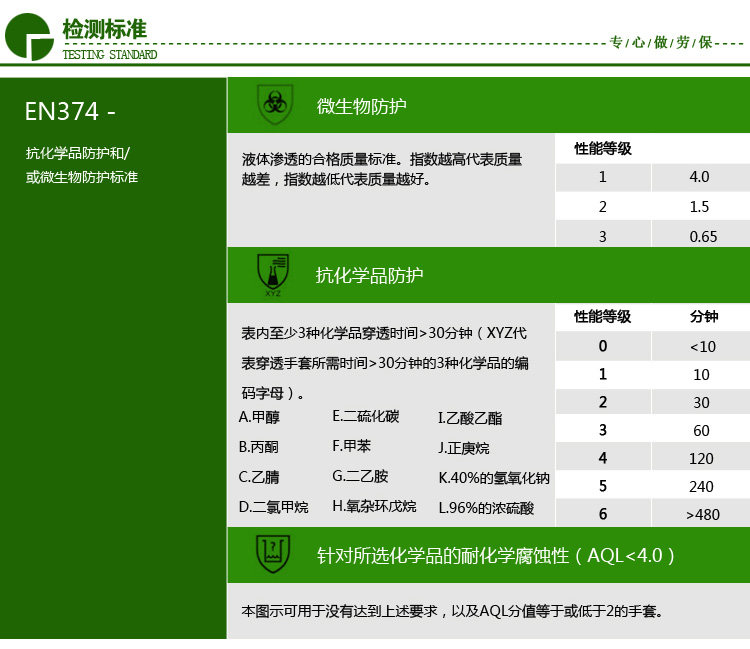The image size is (750, 649).
Task: Click the 240 minutes cell
Action: pos(701,486)
